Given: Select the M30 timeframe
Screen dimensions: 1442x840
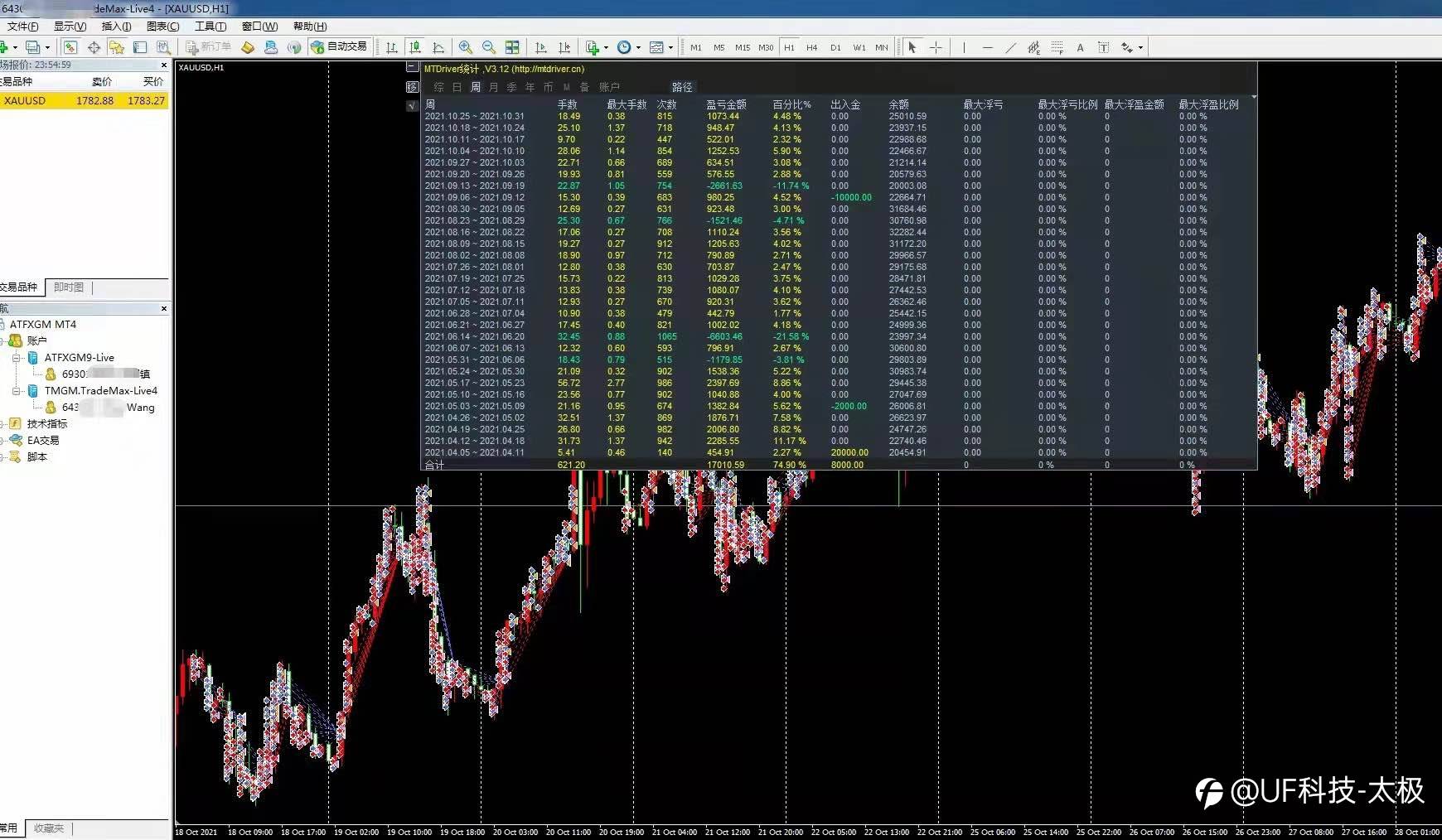Looking at the screenshot, I should pyautogui.click(x=766, y=47).
